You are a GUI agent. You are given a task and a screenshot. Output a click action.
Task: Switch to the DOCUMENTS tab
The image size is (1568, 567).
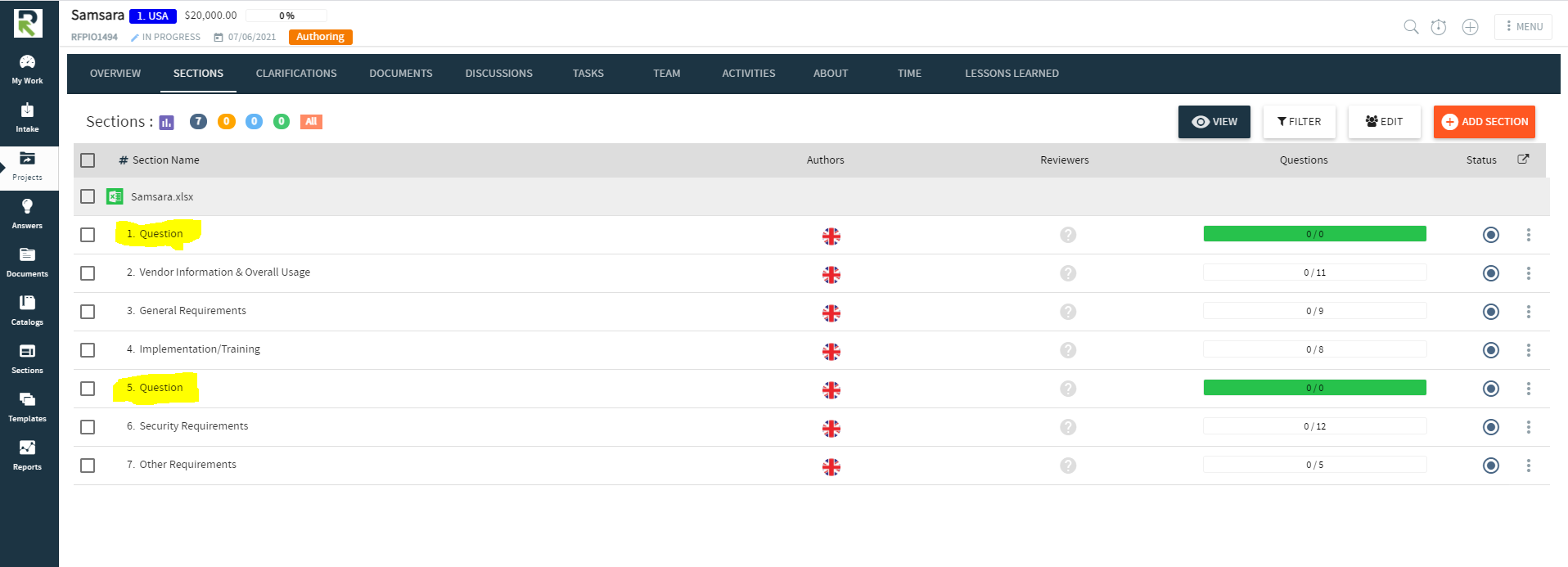coord(401,74)
